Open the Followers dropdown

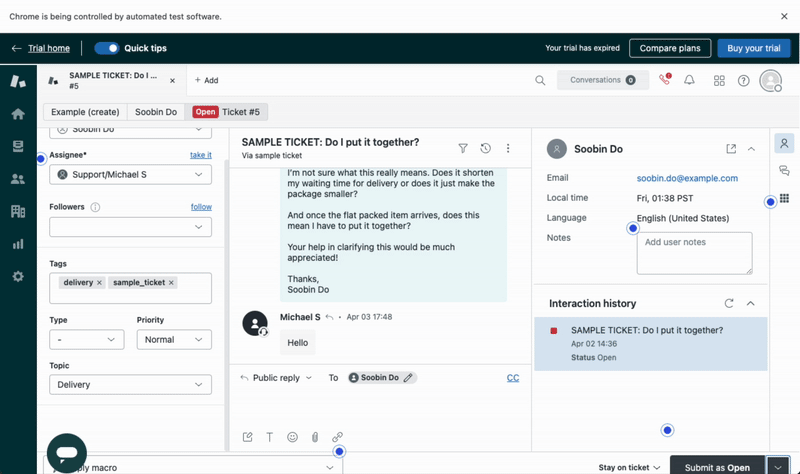pyautogui.click(x=131, y=227)
